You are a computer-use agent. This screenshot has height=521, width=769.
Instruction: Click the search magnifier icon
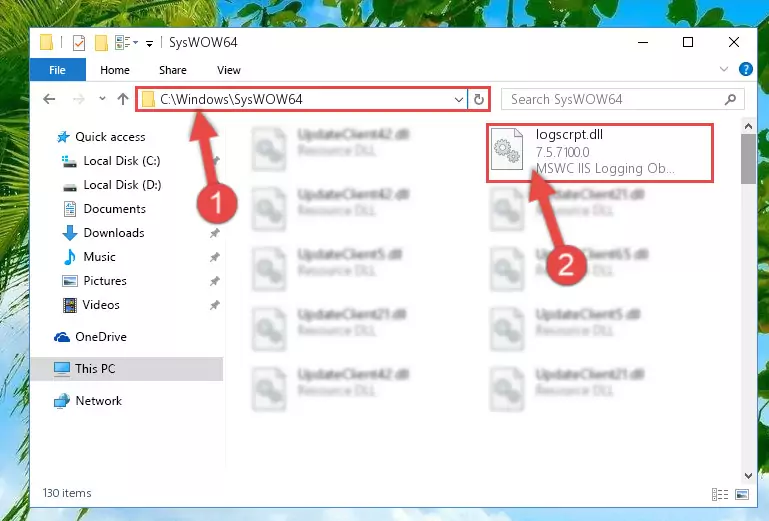point(730,100)
